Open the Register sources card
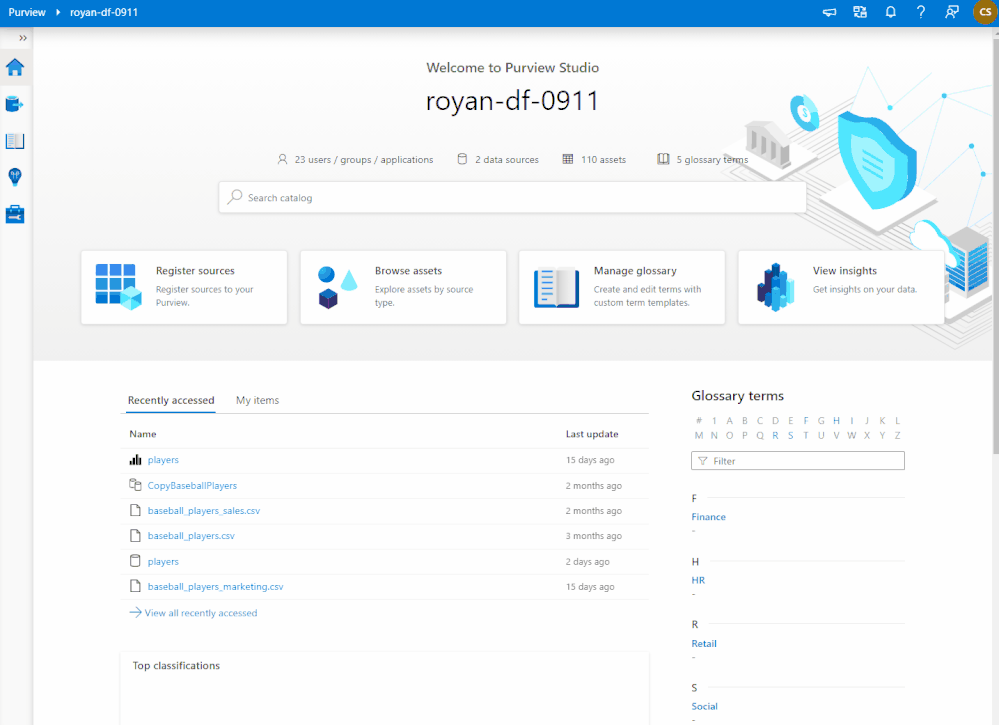Viewport: 999px width, 725px height. point(184,287)
